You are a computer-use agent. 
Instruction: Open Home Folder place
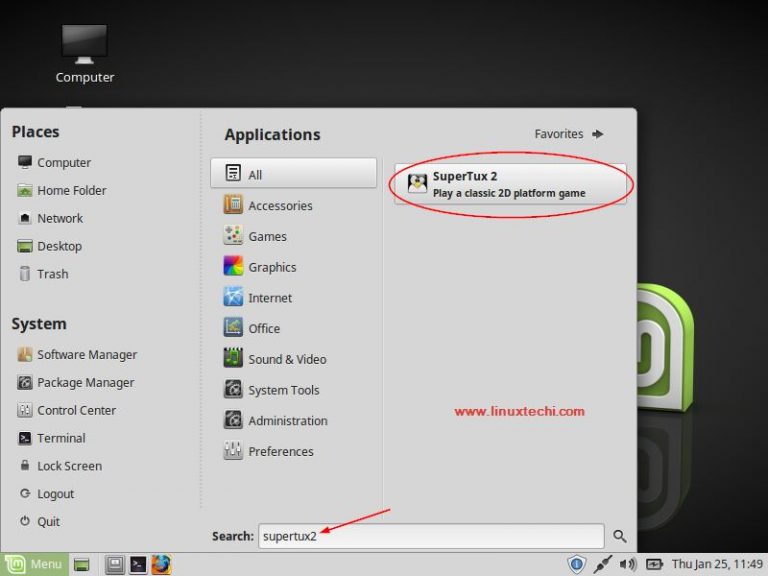pyautogui.click(x=62, y=191)
